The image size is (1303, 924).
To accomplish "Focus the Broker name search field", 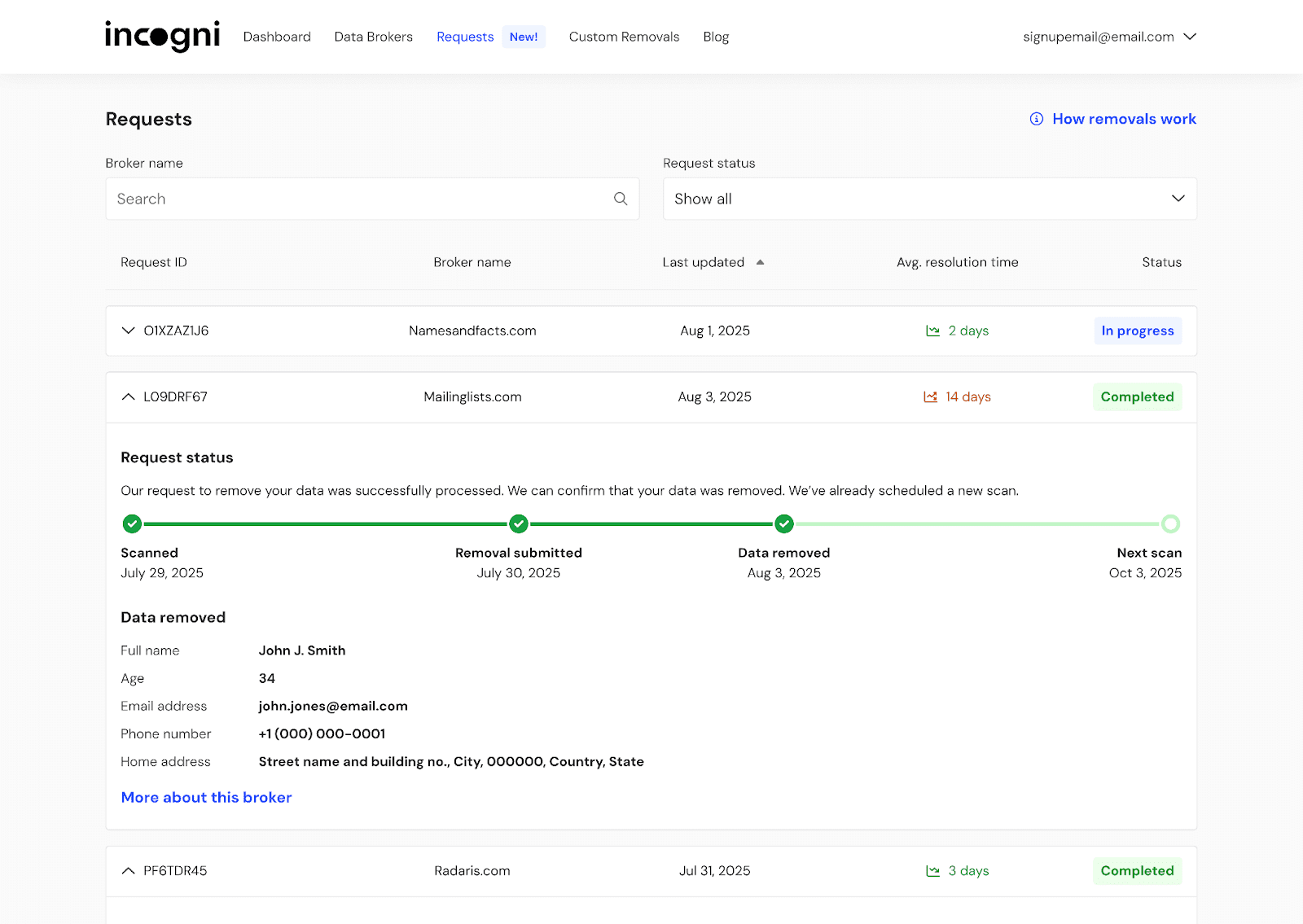I will pos(358,199).
